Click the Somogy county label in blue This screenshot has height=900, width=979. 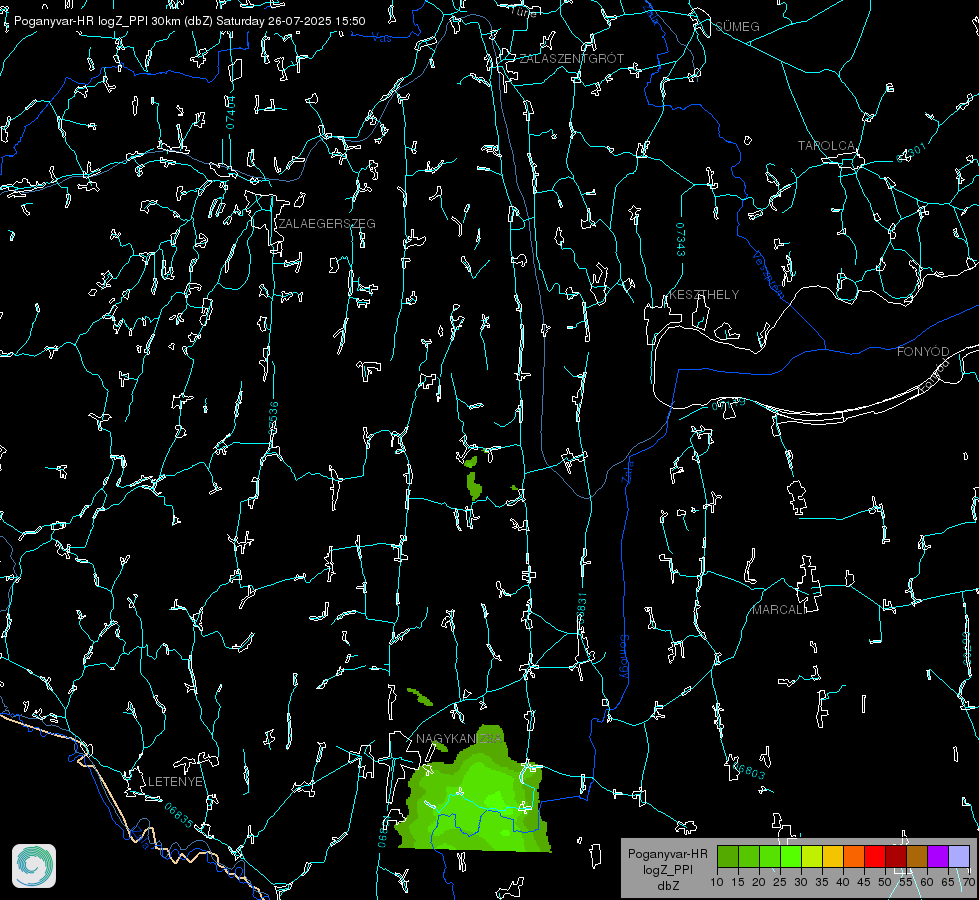click(624, 658)
